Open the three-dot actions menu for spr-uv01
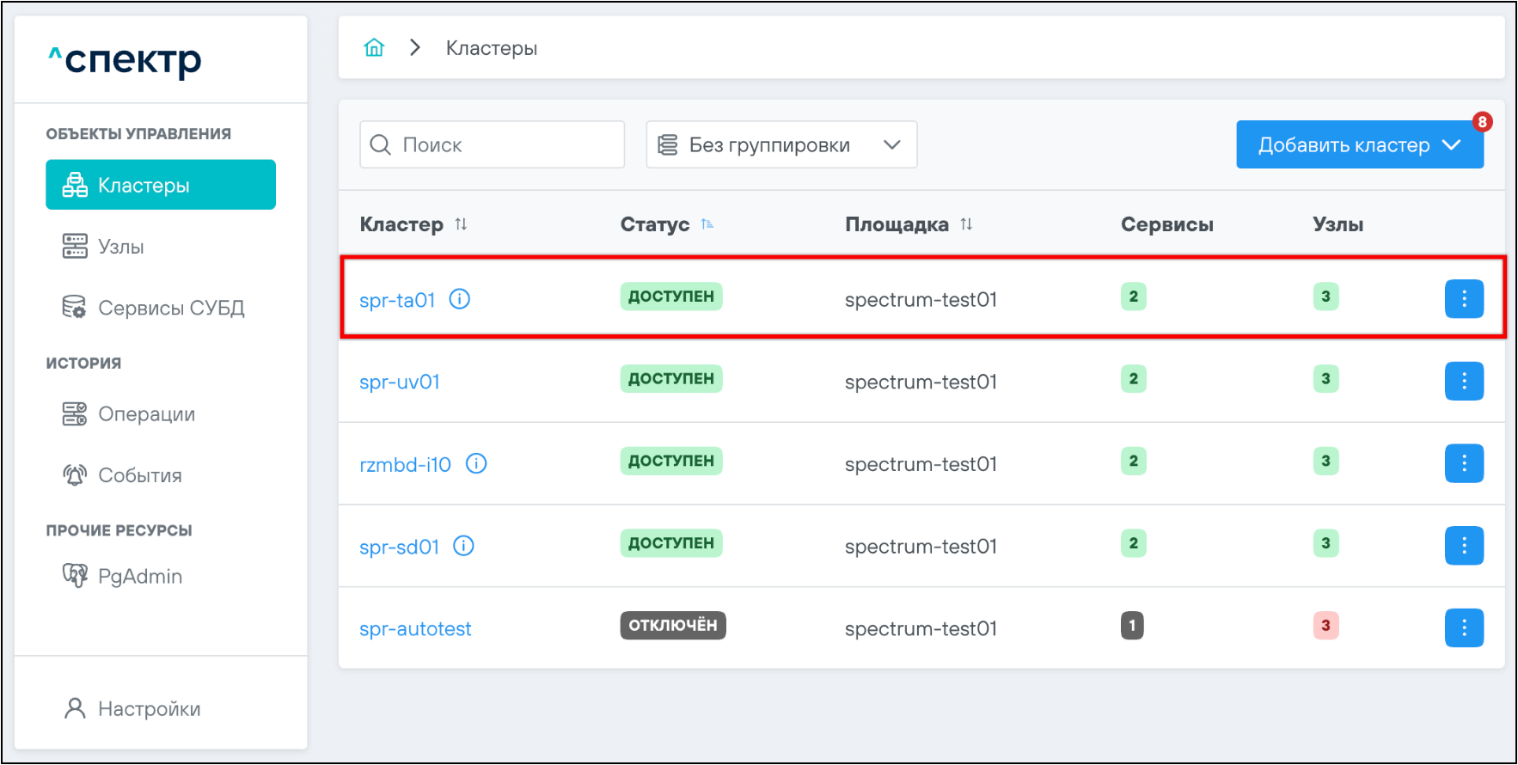The height and width of the screenshot is (765, 1518). click(1464, 381)
